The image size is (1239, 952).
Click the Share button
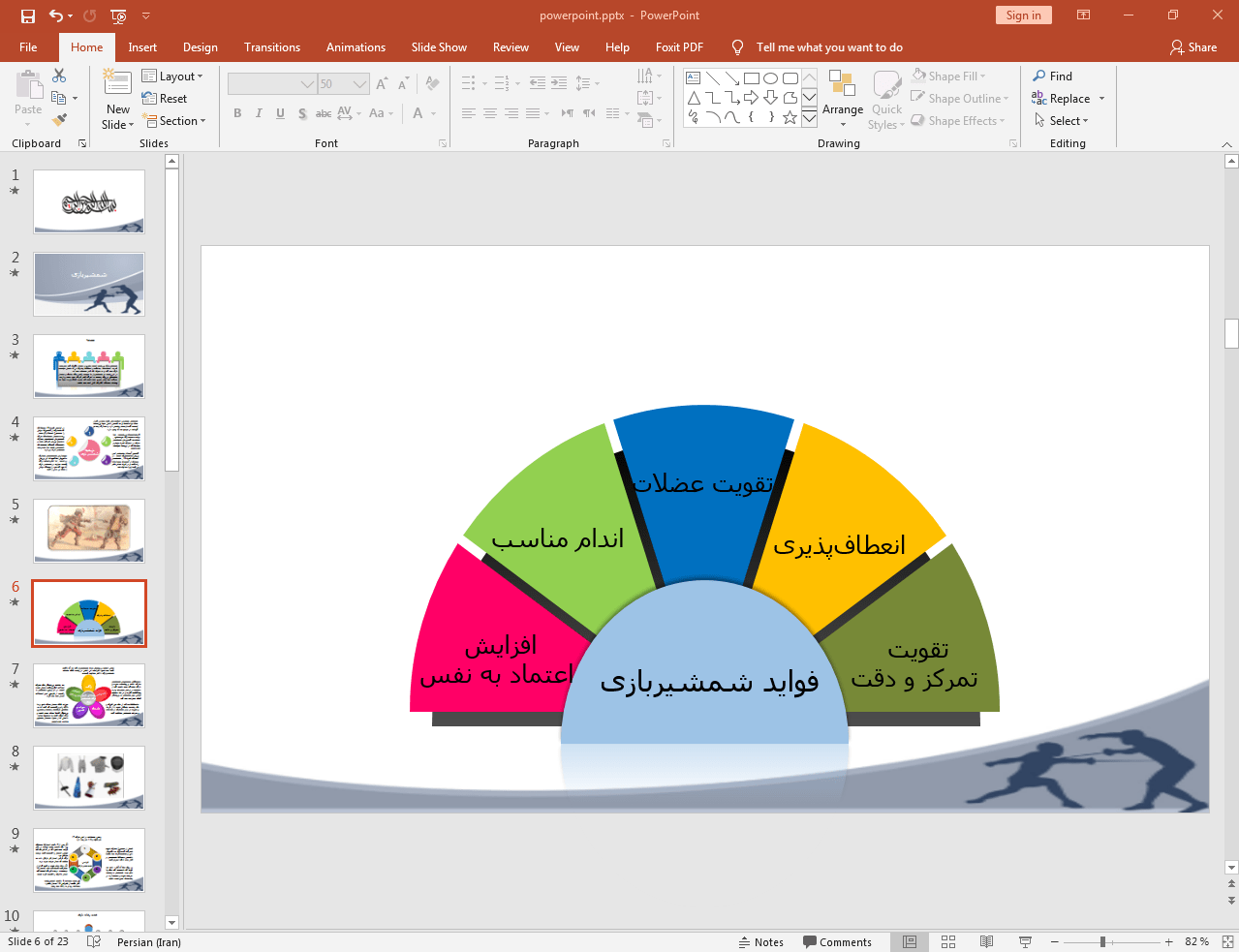coord(1193,47)
